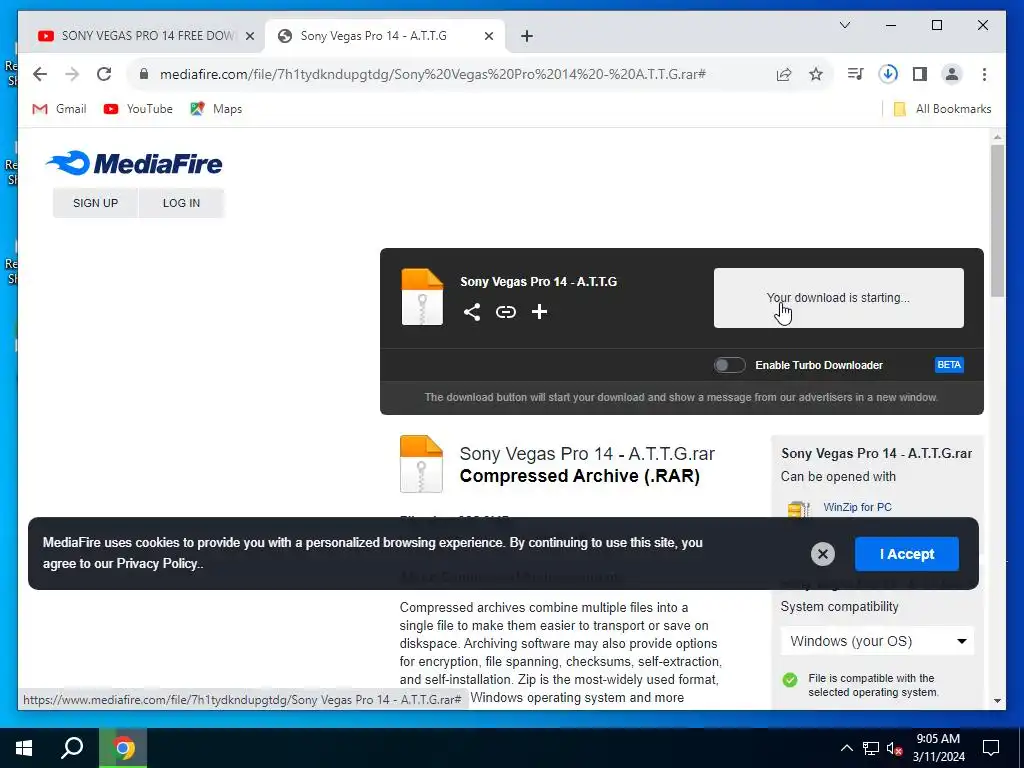Open YouTube bookmark

(x=138, y=109)
